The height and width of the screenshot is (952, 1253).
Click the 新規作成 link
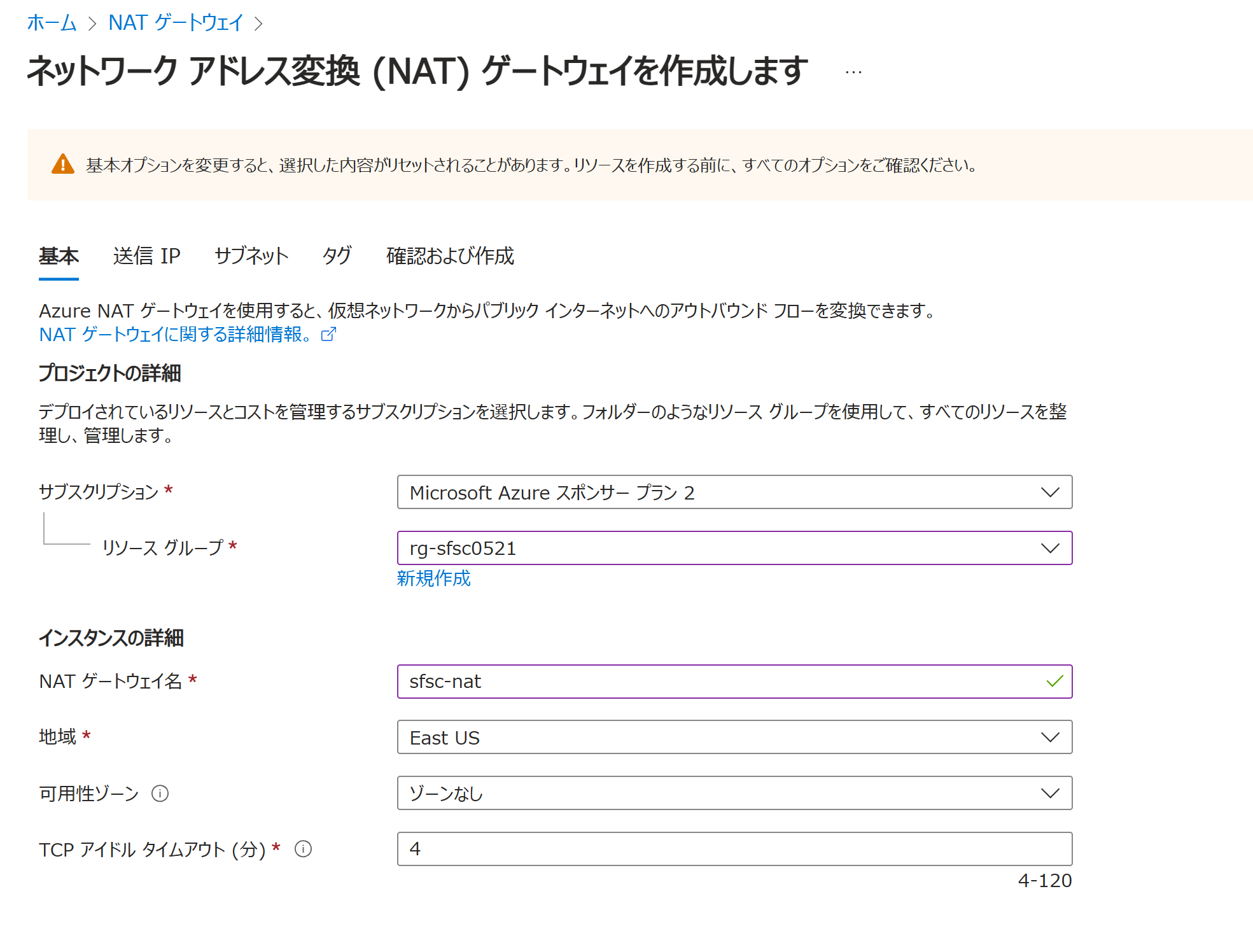[x=433, y=578]
